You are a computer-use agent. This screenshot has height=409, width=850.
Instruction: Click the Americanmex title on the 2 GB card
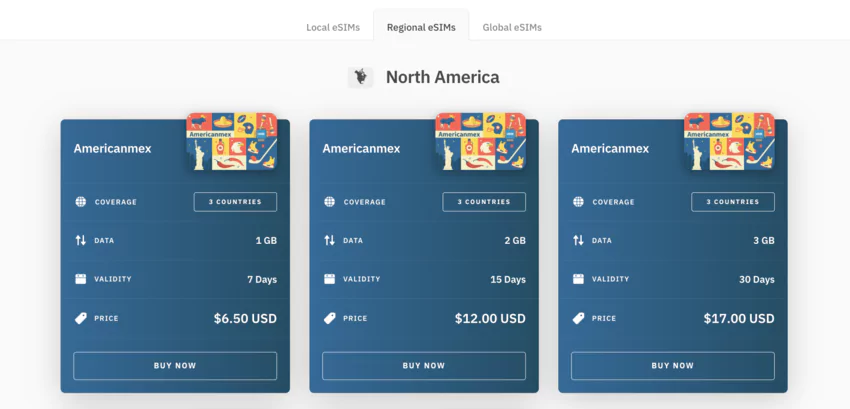(361, 149)
